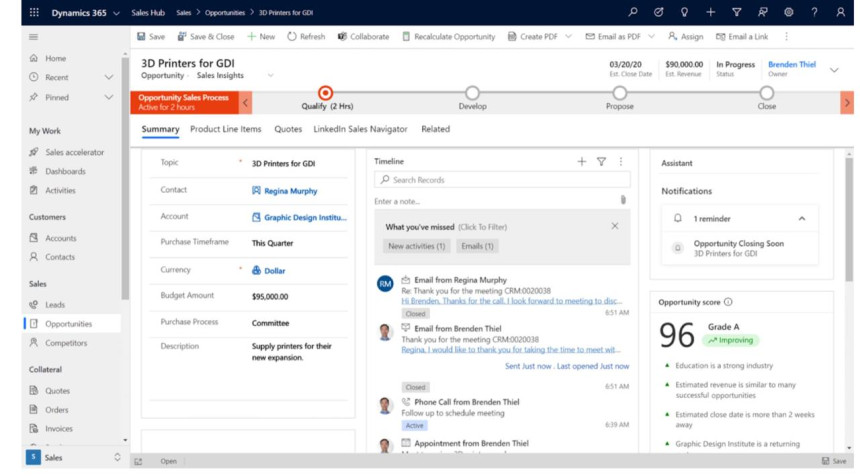Click Email a Link
860x476 pixels.
click(x=742, y=37)
